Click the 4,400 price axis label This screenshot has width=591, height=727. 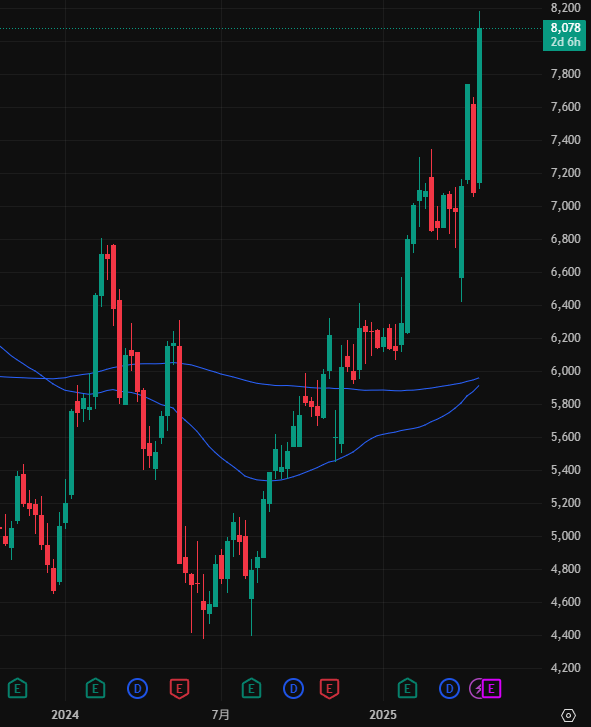pyautogui.click(x=566, y=635)
